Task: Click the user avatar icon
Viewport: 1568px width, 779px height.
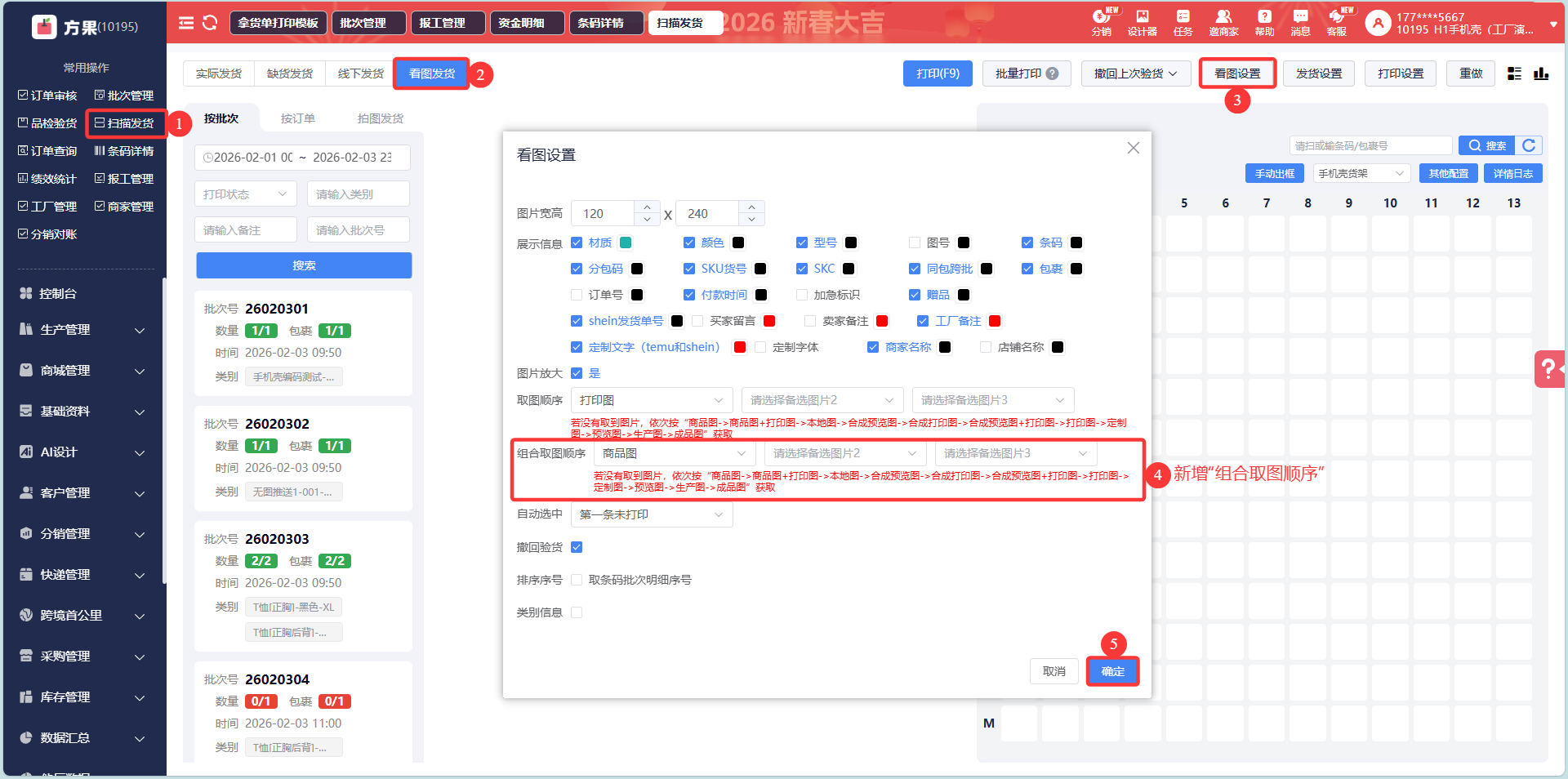Action: point(1379,23)
